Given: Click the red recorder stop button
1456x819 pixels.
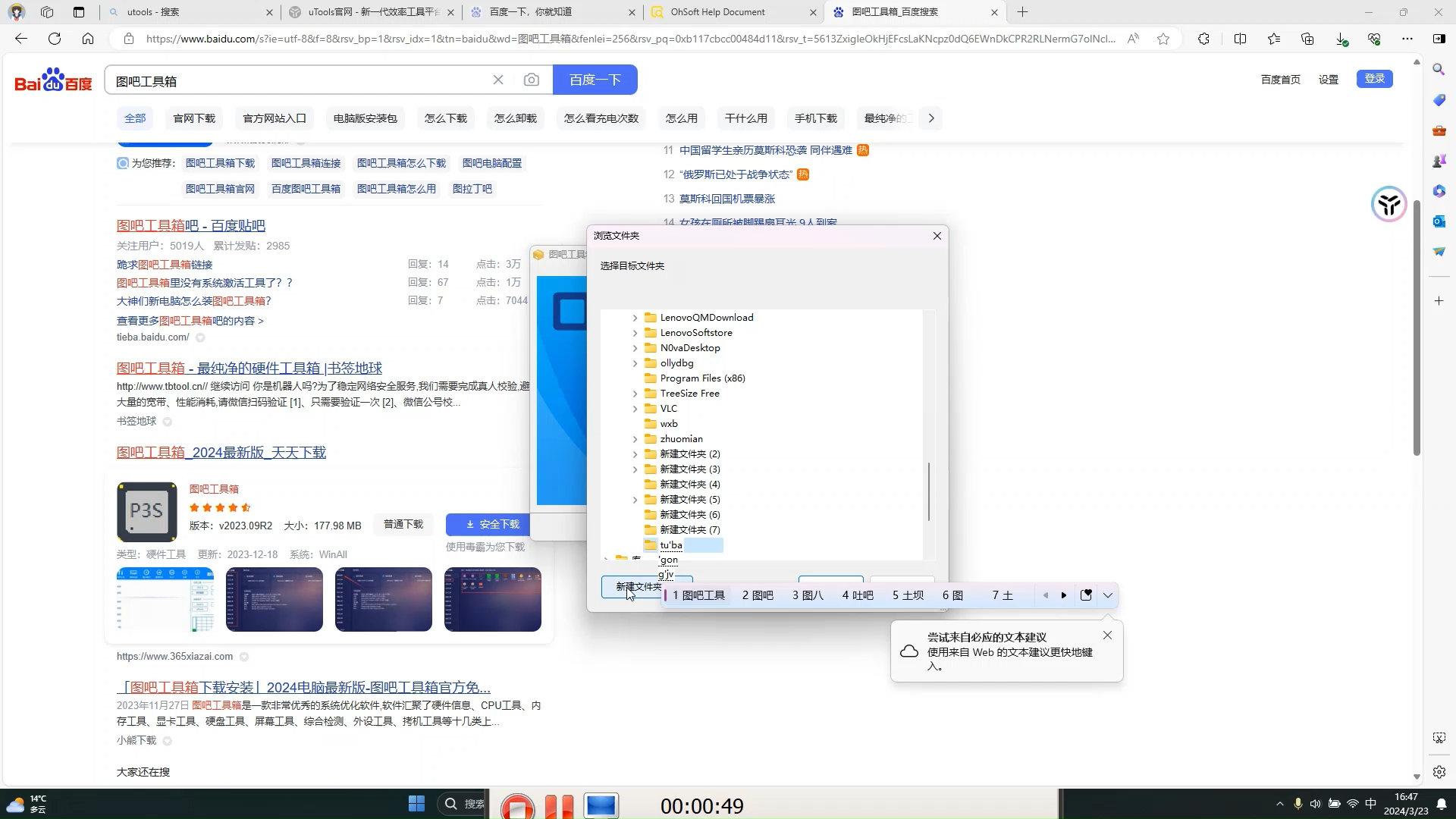Looking at the screenshot, I should point(518,805).
